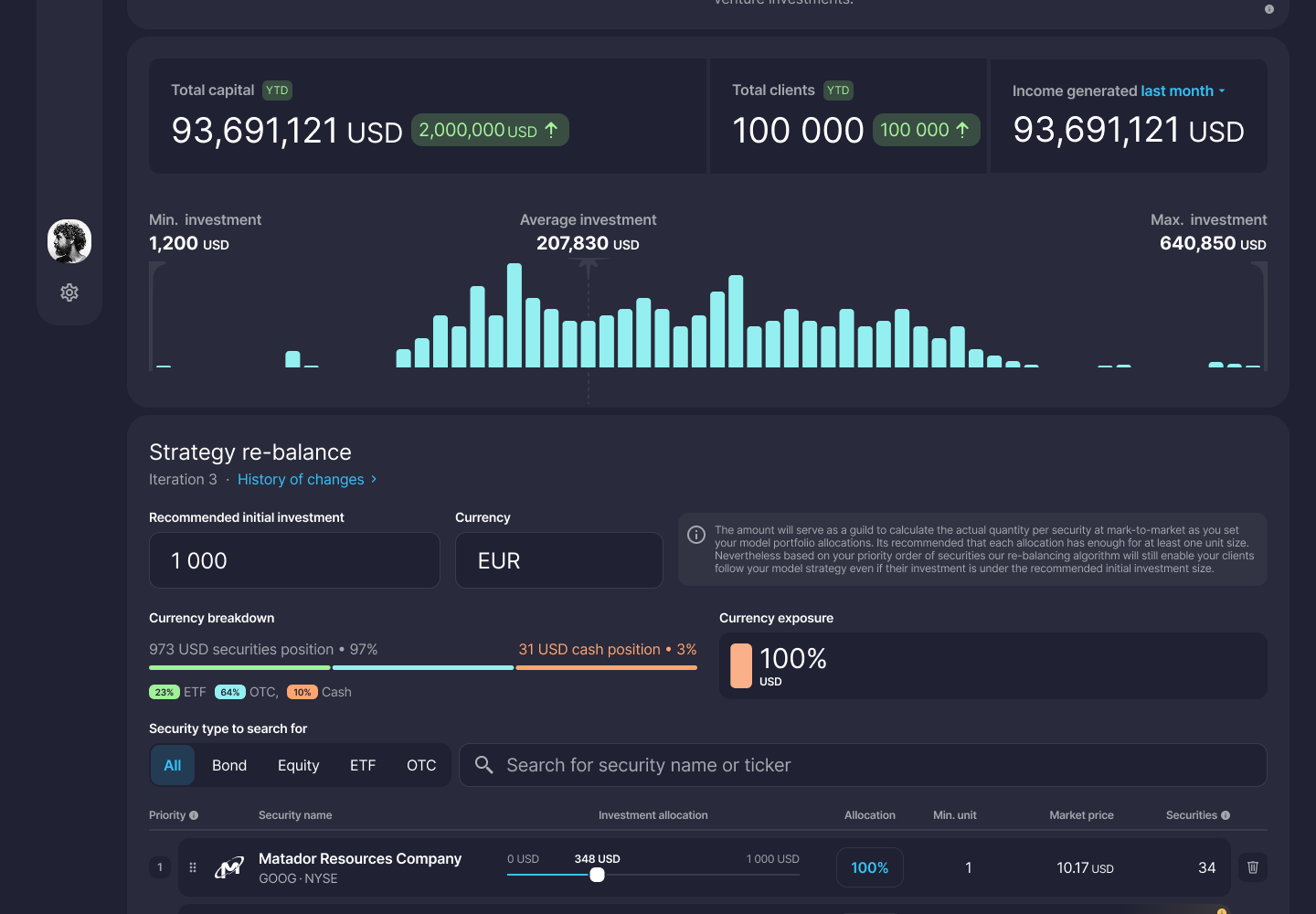Open settings via the gear icon

[69, 292]
